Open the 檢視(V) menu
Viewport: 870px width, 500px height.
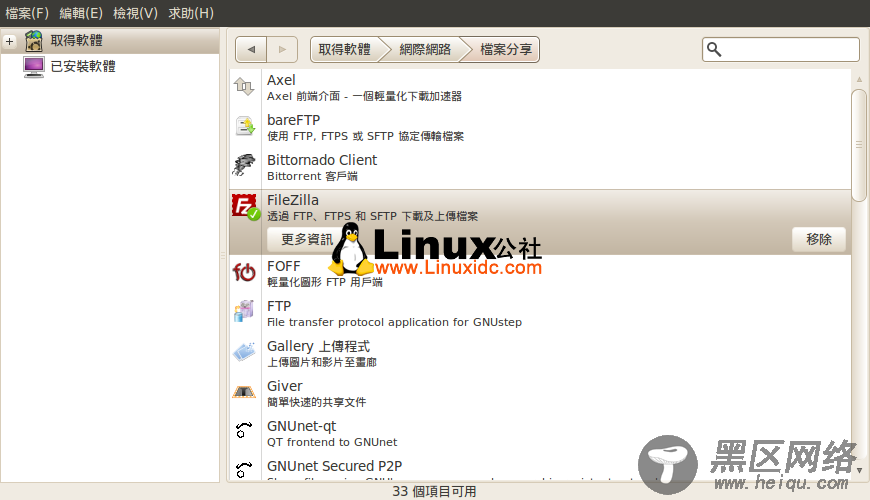(x=135, y=13)
